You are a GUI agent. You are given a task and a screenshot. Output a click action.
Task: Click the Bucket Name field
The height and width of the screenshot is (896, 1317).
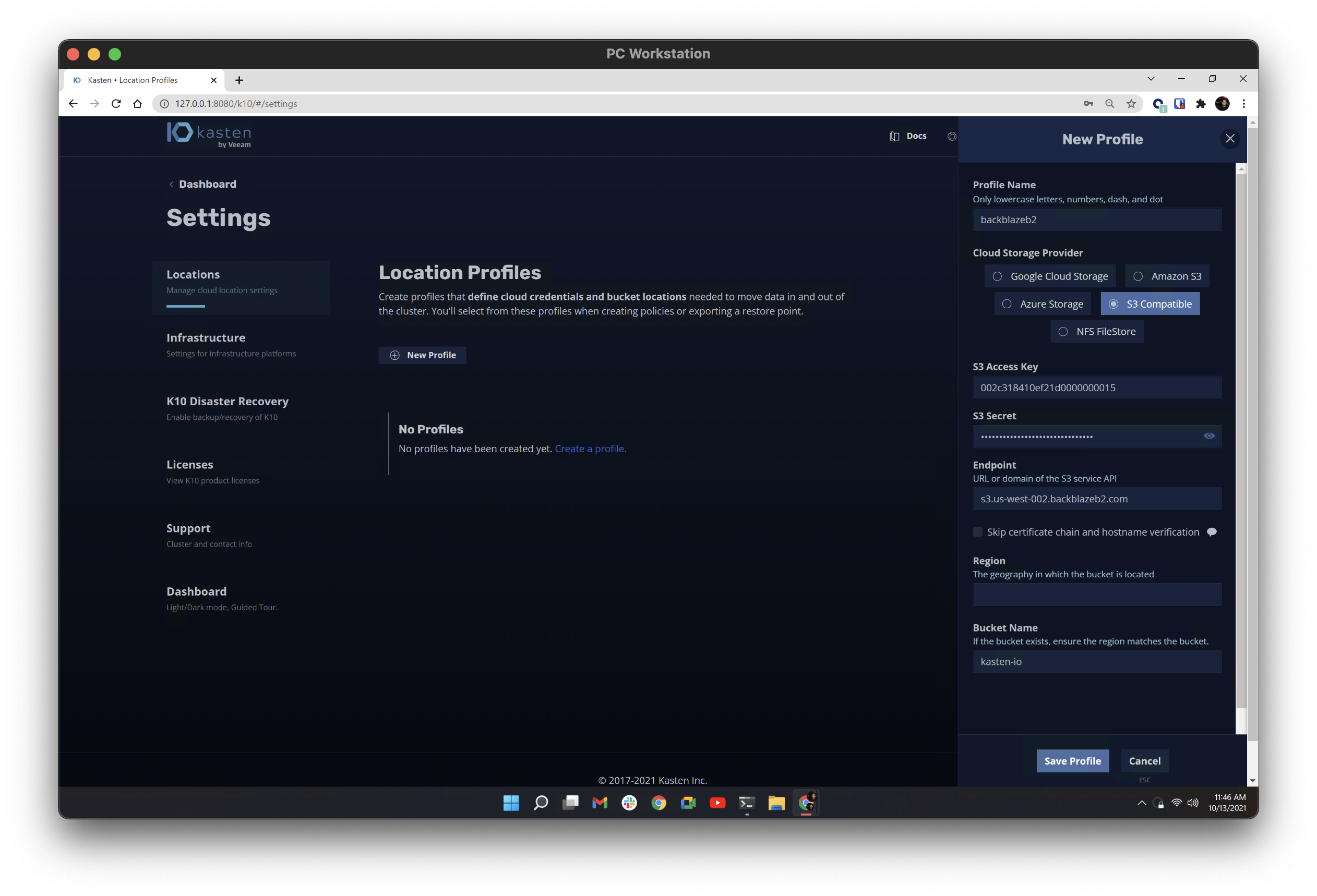(1097, 661)
